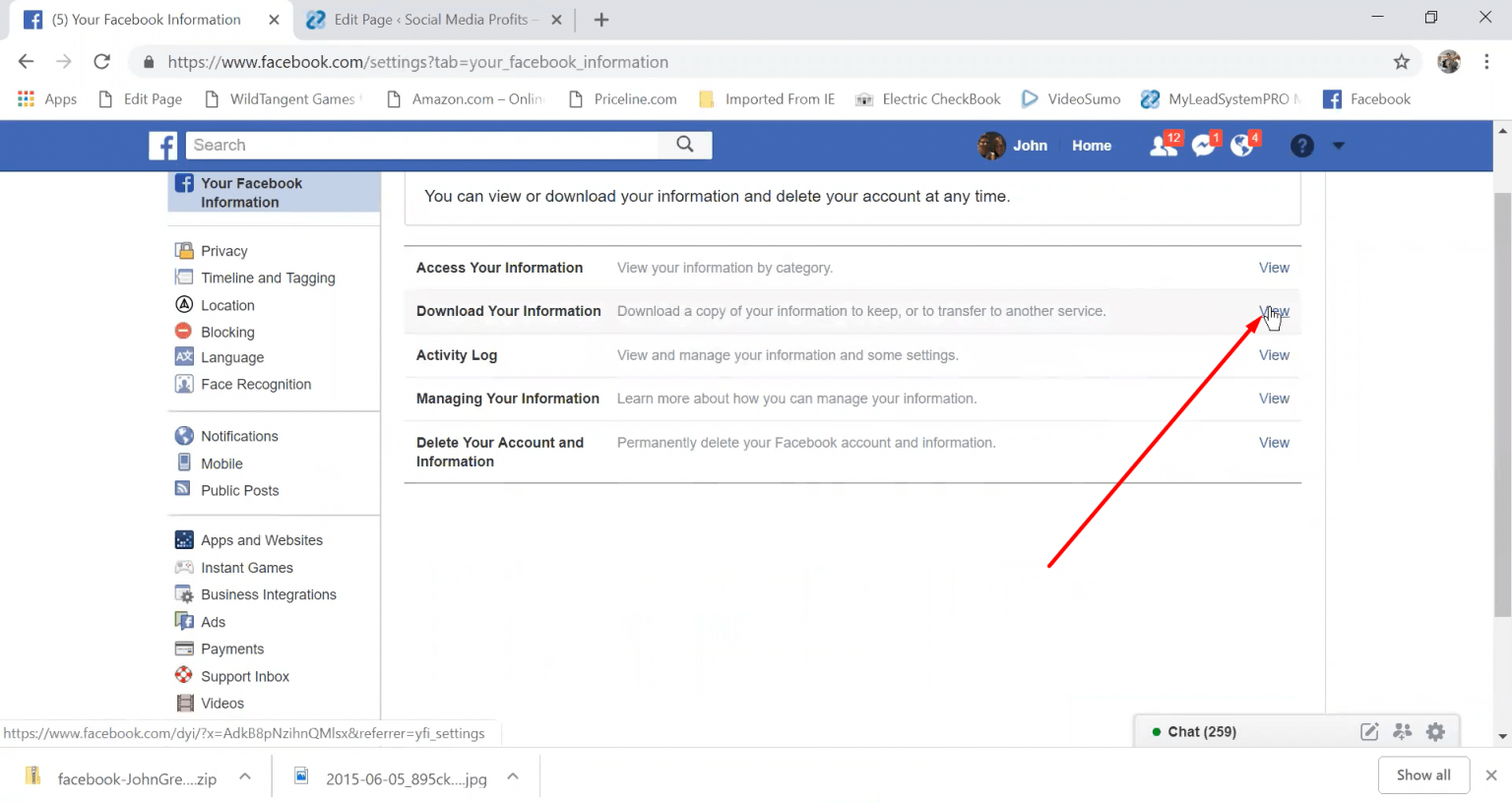Open the Quick Help question mark icon
The image size is (1512, 802).
tap(1301, 146)
